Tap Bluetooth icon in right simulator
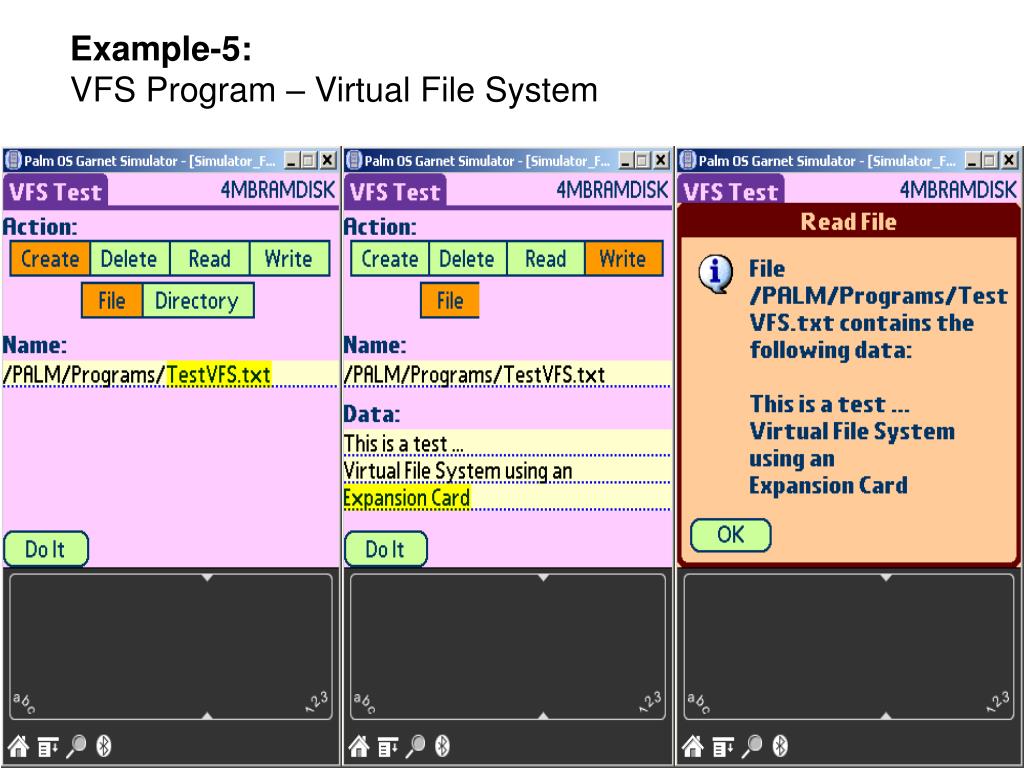The width and height of the screenshot is (1024, 768). point(781,746)
